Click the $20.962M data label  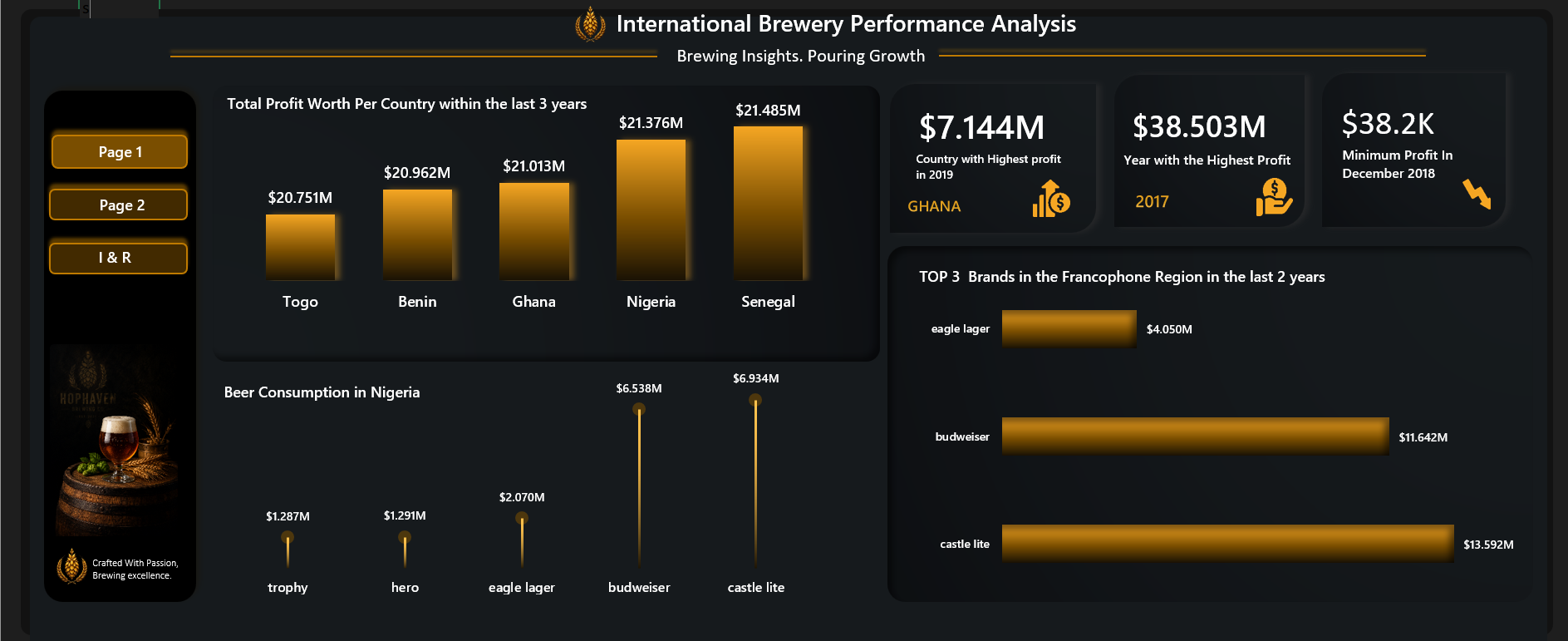[417, 173]
